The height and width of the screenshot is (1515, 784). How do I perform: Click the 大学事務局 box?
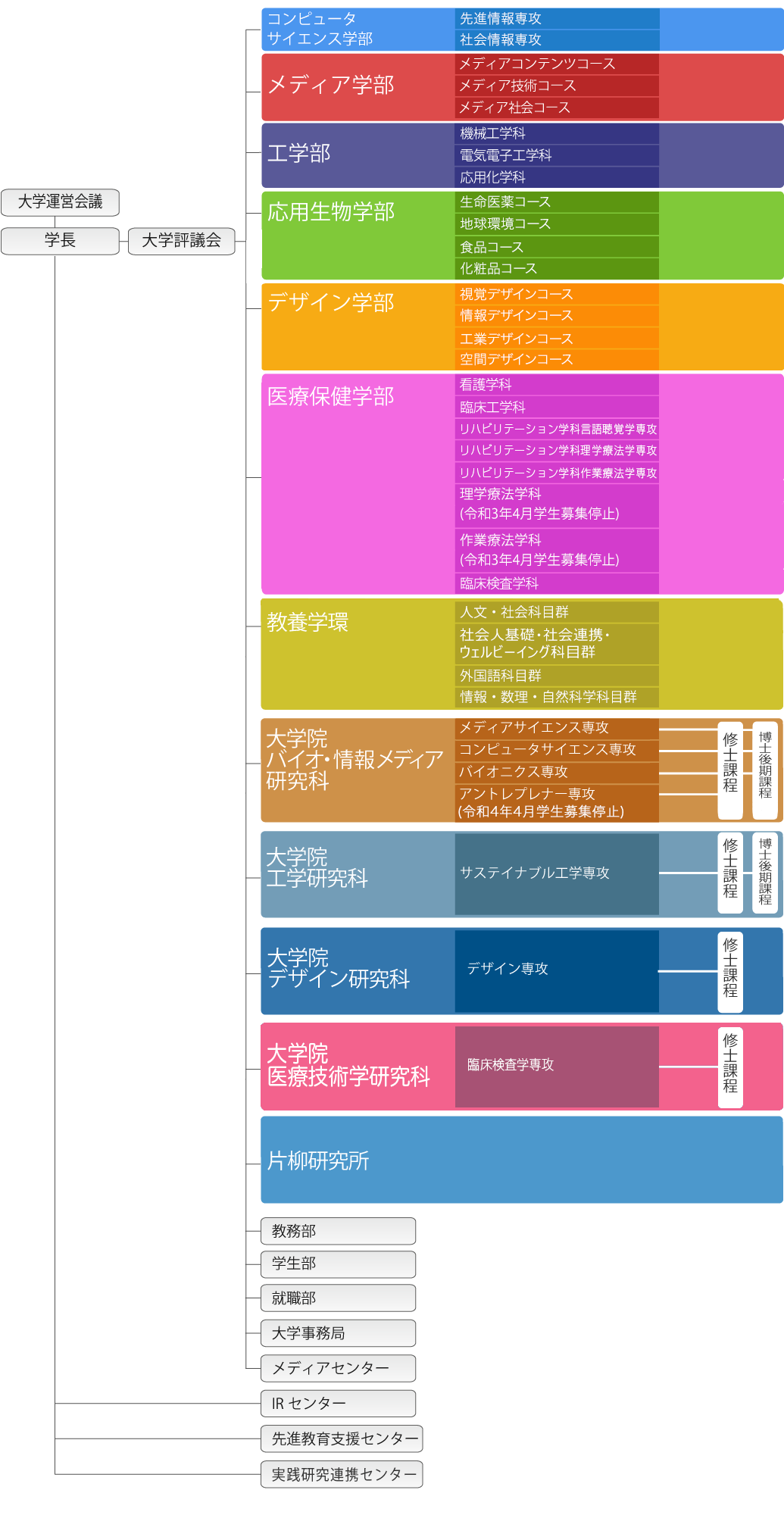(339, 1333)
